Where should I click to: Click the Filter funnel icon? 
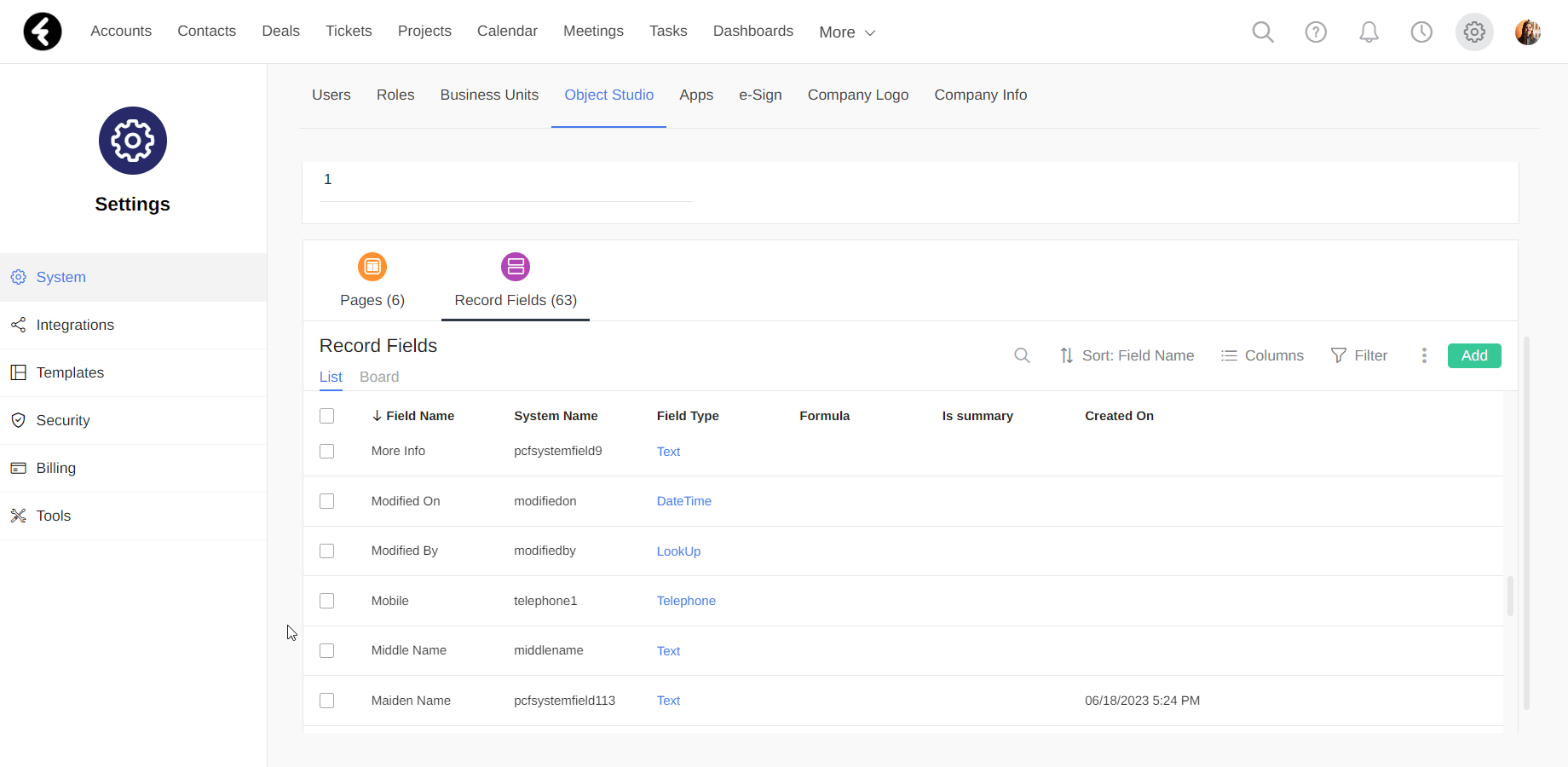pos(1339,355)
